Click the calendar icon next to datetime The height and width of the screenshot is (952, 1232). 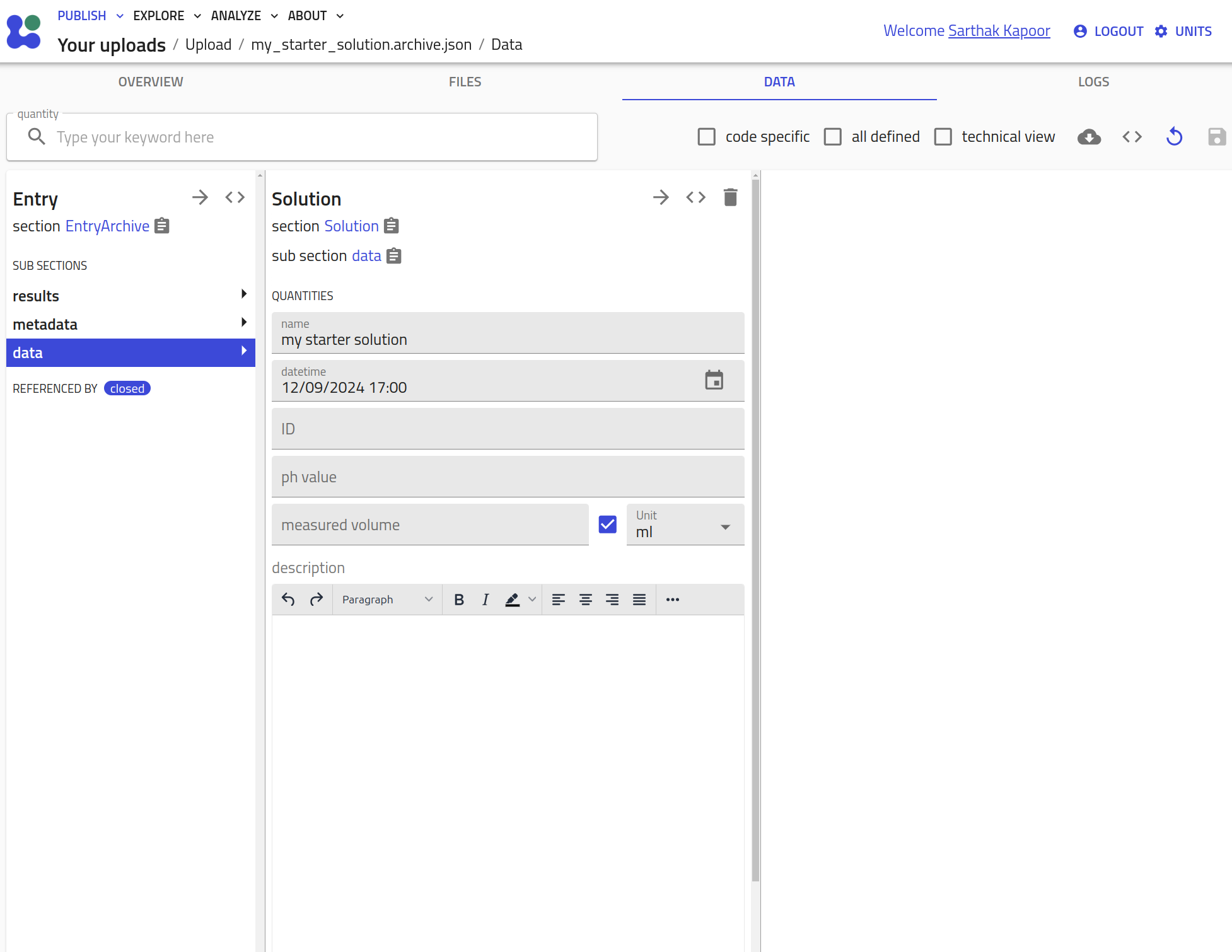(x=714, y=380)
